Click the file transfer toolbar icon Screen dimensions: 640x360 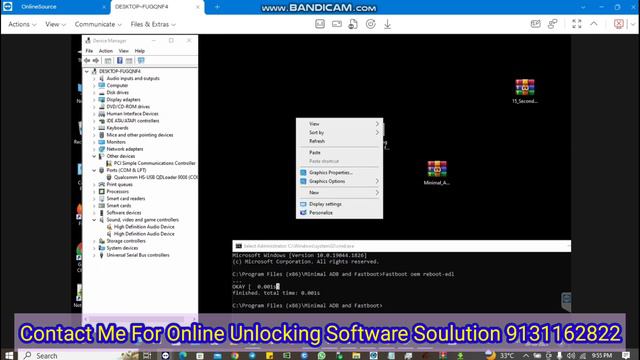(x=353, y=24)
